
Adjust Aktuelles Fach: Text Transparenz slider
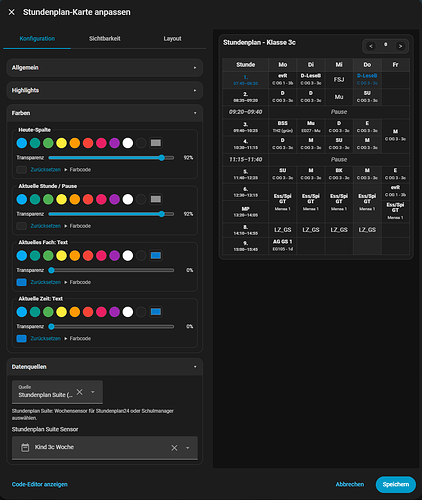click(x=111, y=270)
